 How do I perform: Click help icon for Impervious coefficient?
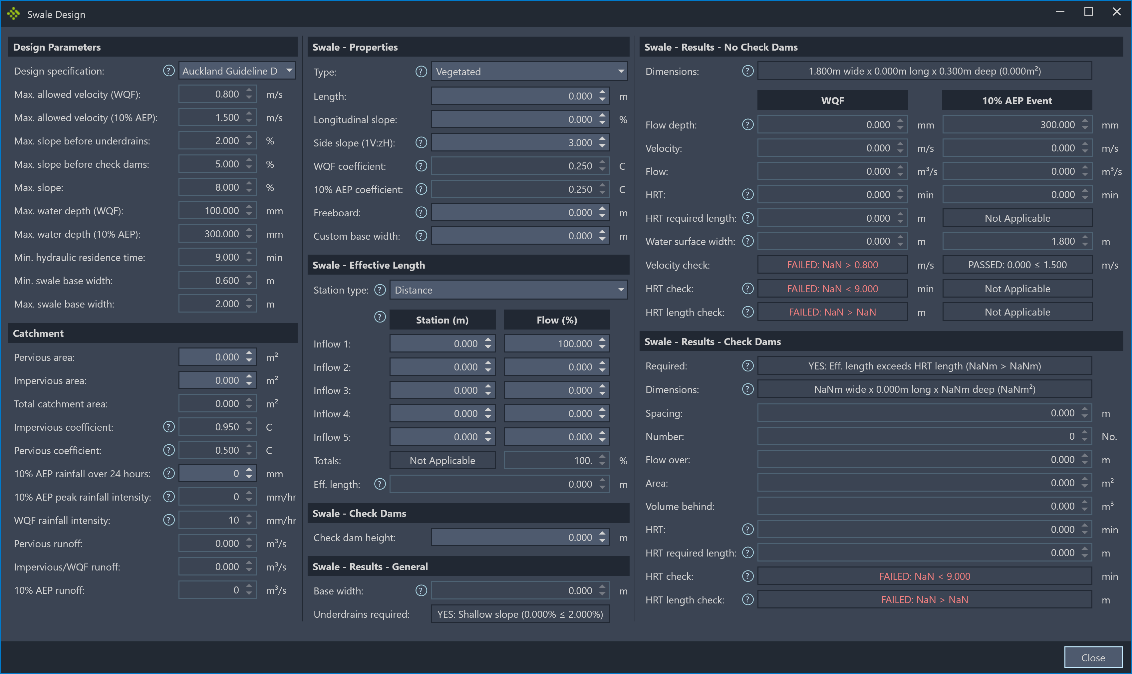[168, 426]
